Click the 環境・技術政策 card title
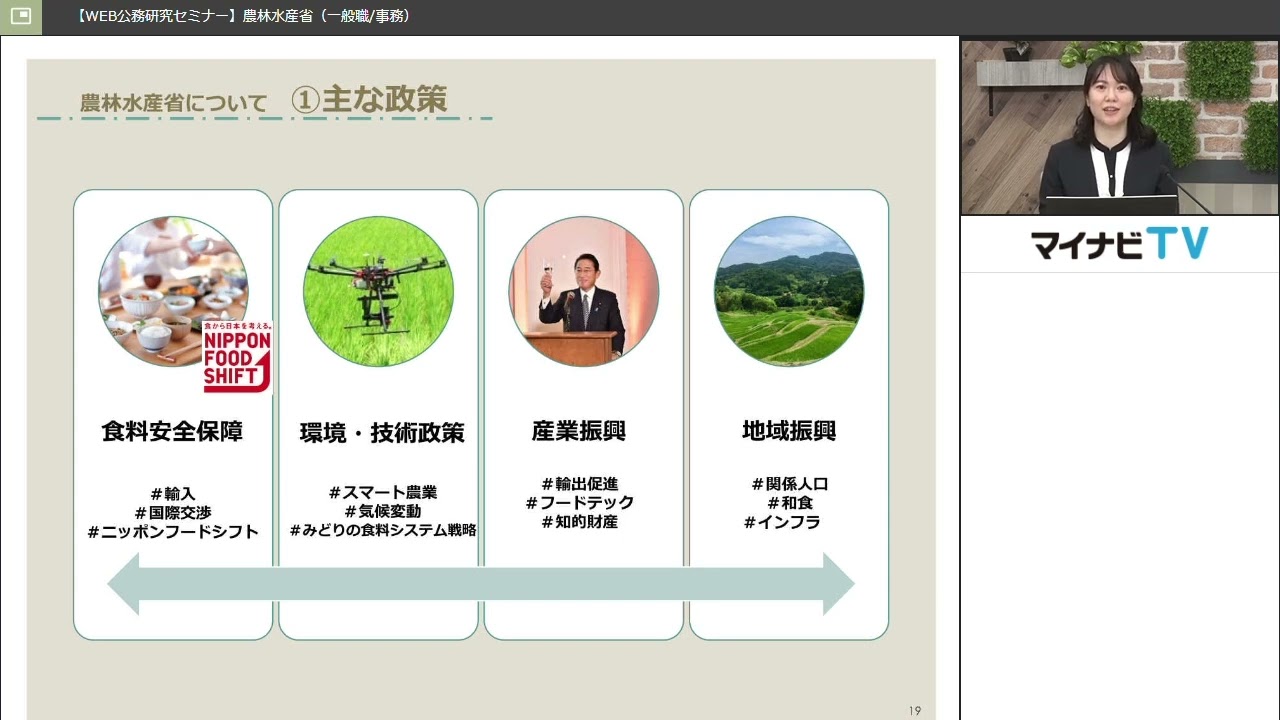This screenshot has height=720, width=1280. pyautogui.click(x=382, y=433)
